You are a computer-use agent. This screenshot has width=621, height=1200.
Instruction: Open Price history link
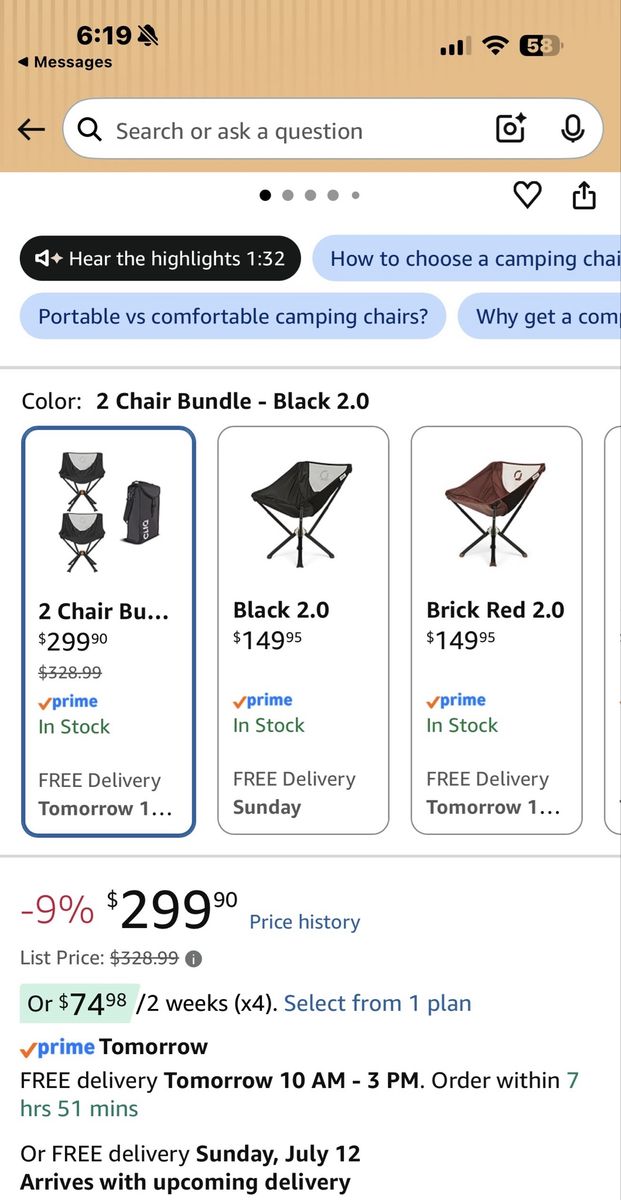(x=304, y=922)
